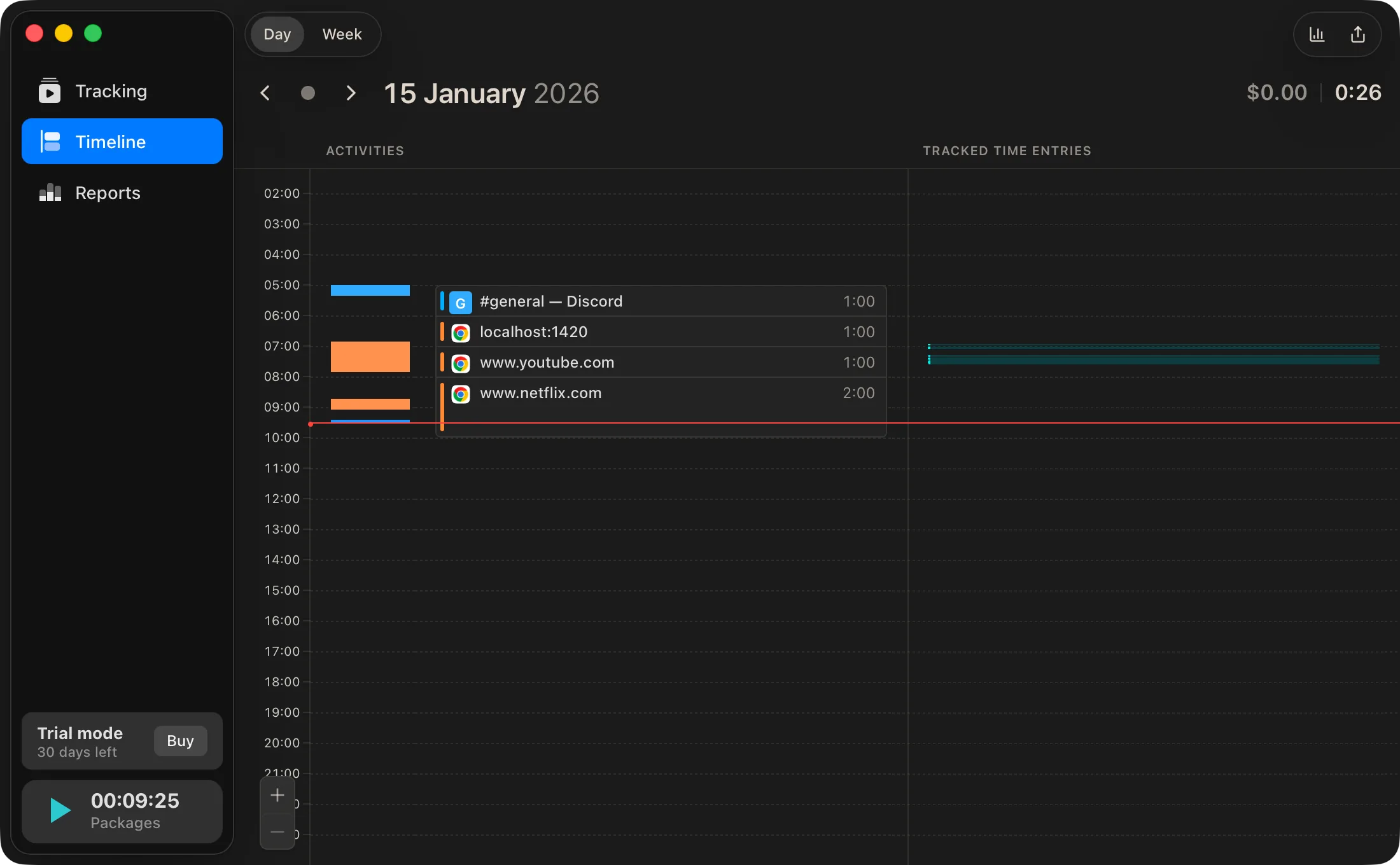Start timer with the play button
1400x865 pixels.
tap(60, 810)
